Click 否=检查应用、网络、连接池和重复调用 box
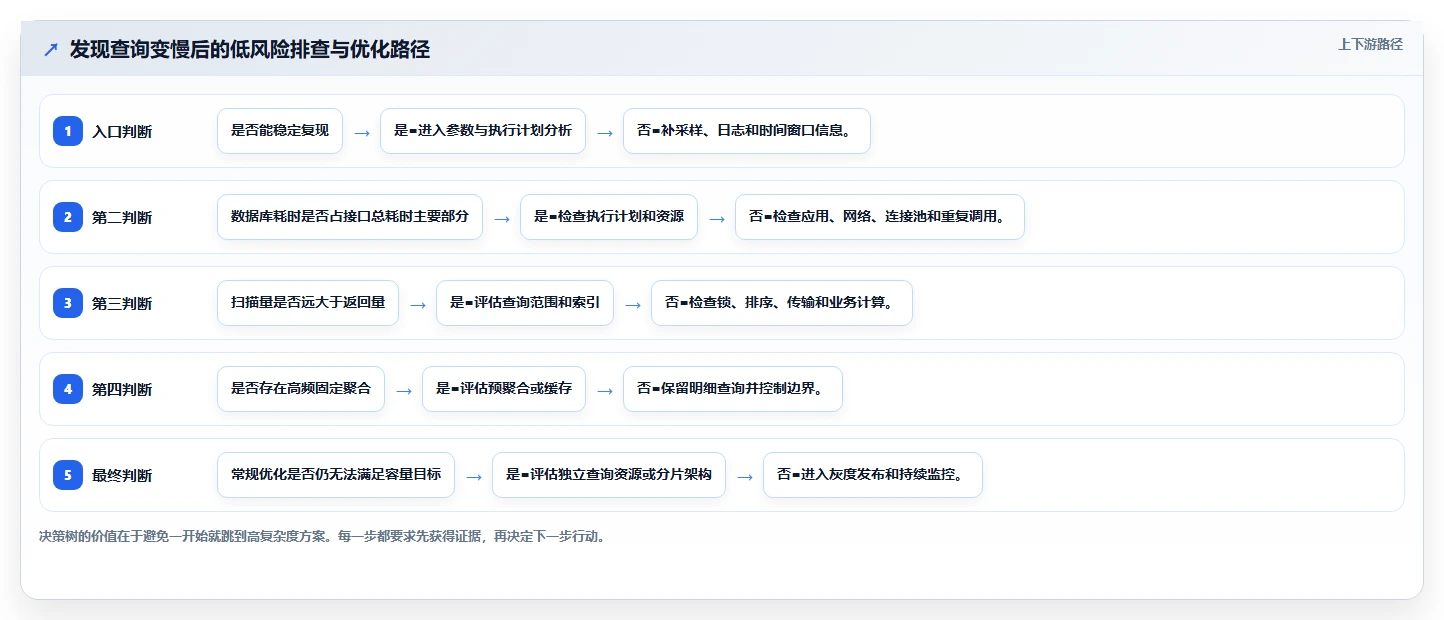Screen dimensions: 1444x620 (880, 217)
